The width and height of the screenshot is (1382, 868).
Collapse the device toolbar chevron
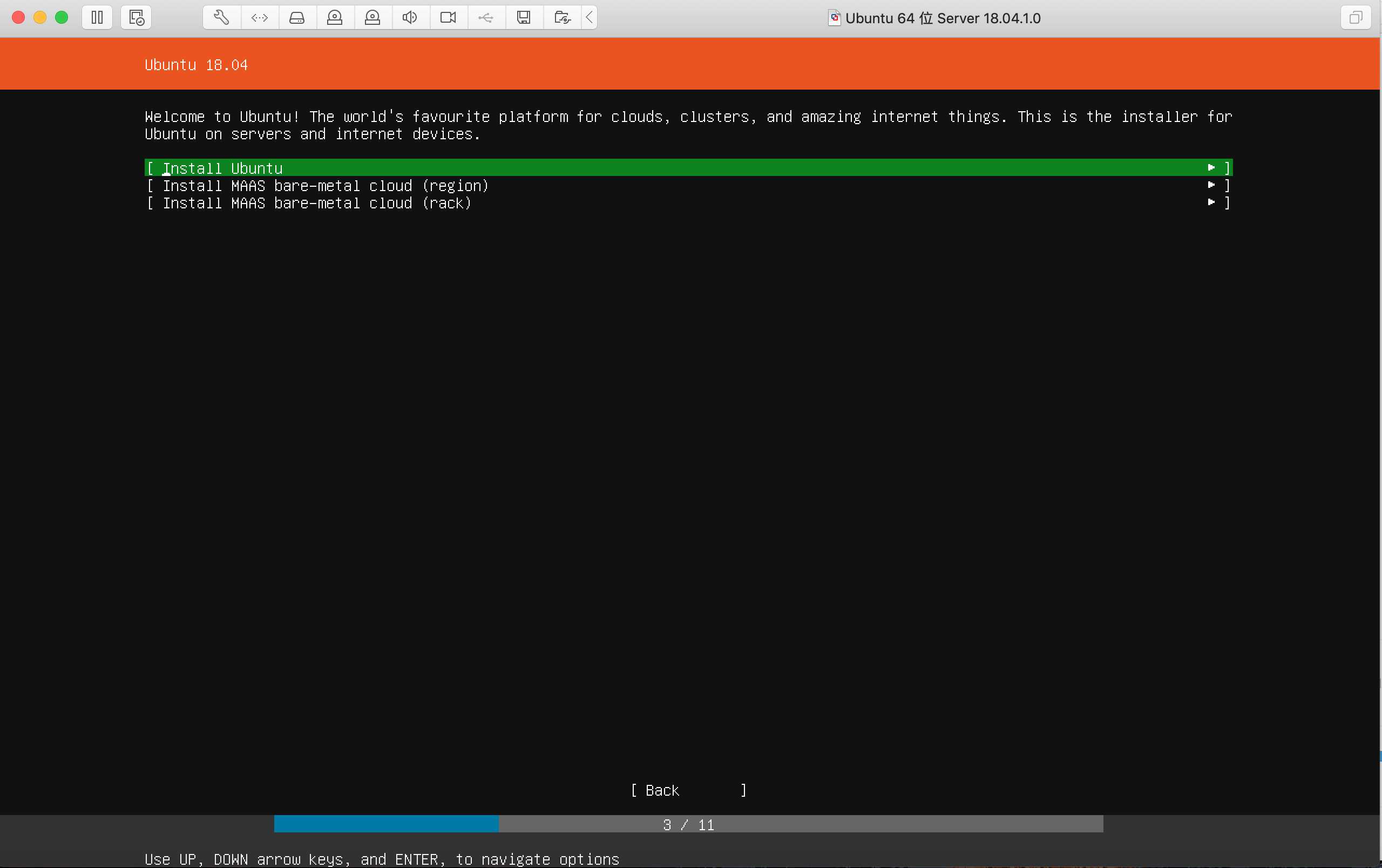tap(590, 18)
